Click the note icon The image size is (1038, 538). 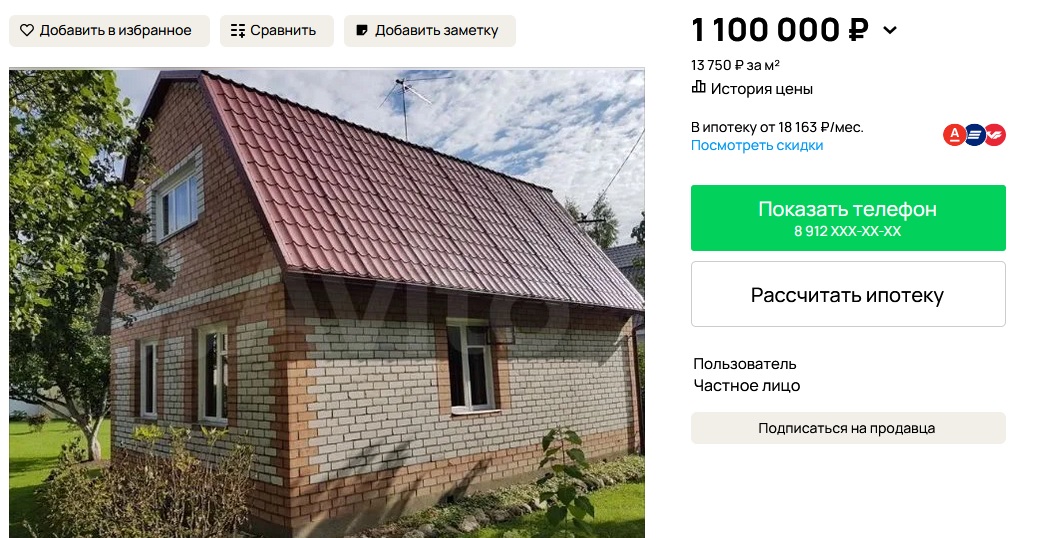[362, 31]
